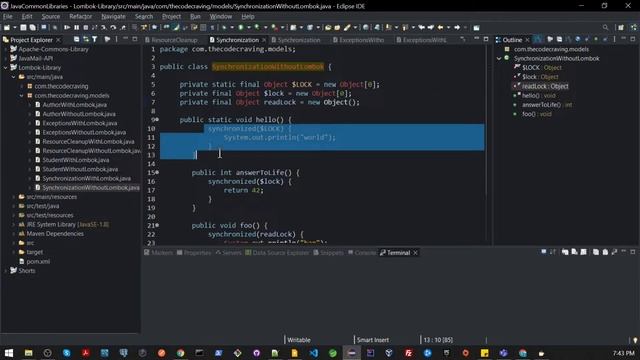Collapse the Lombok-Library project node

[6, 67]
